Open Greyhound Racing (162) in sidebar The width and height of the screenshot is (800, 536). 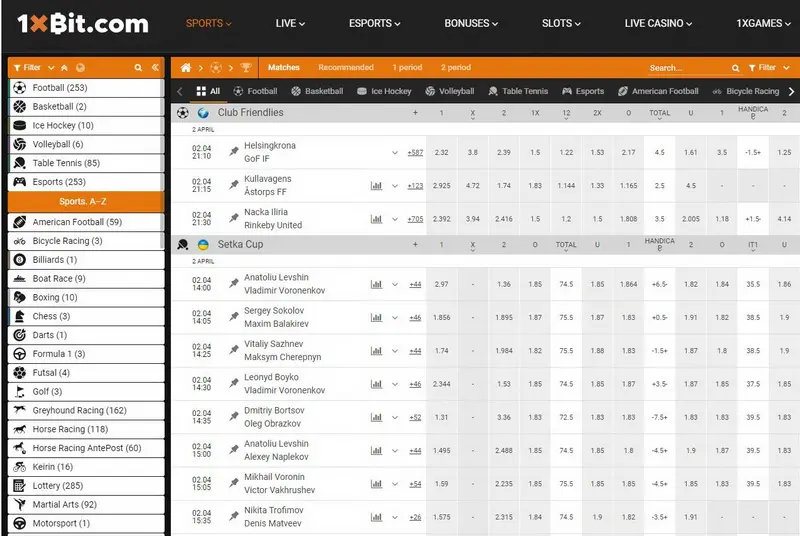[86, 411]
